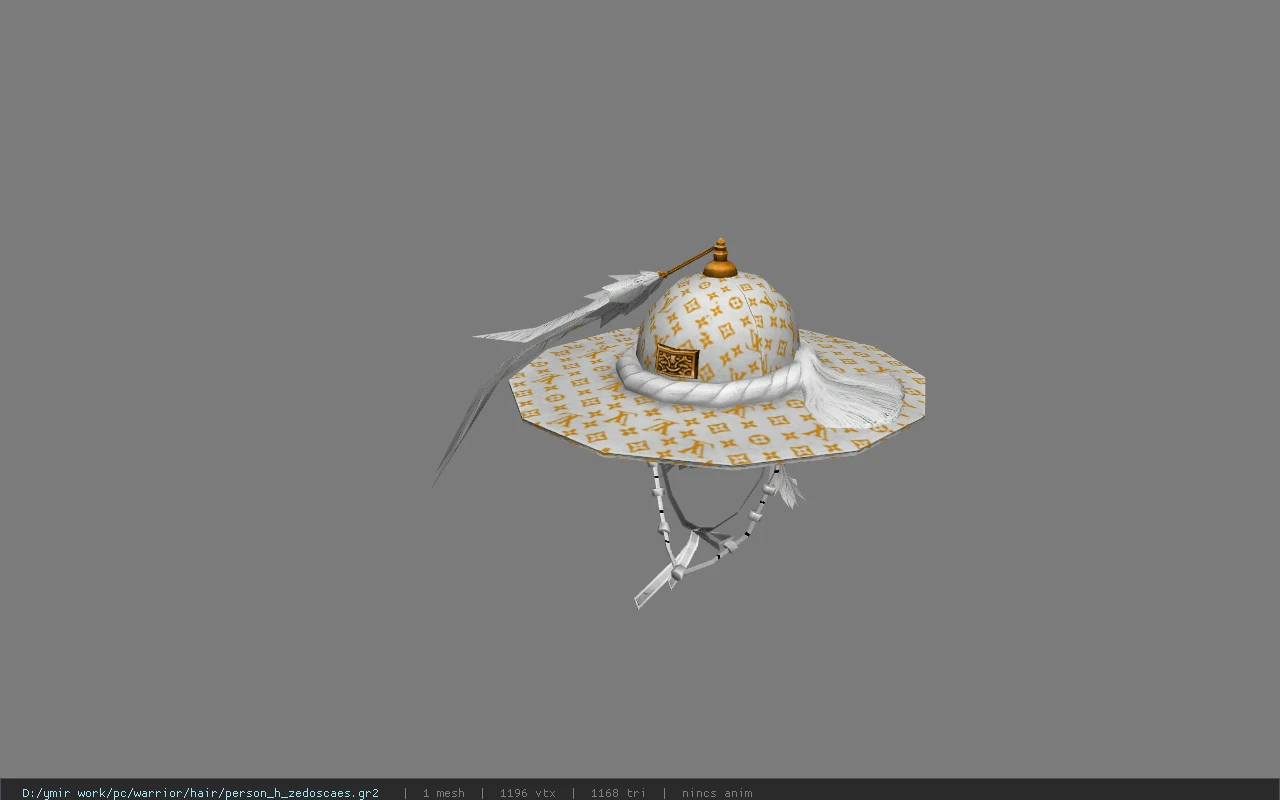1280x800 pixels.
Task: Click the "1196 vtx" vertex count
Action: click(x=527, y=793)
